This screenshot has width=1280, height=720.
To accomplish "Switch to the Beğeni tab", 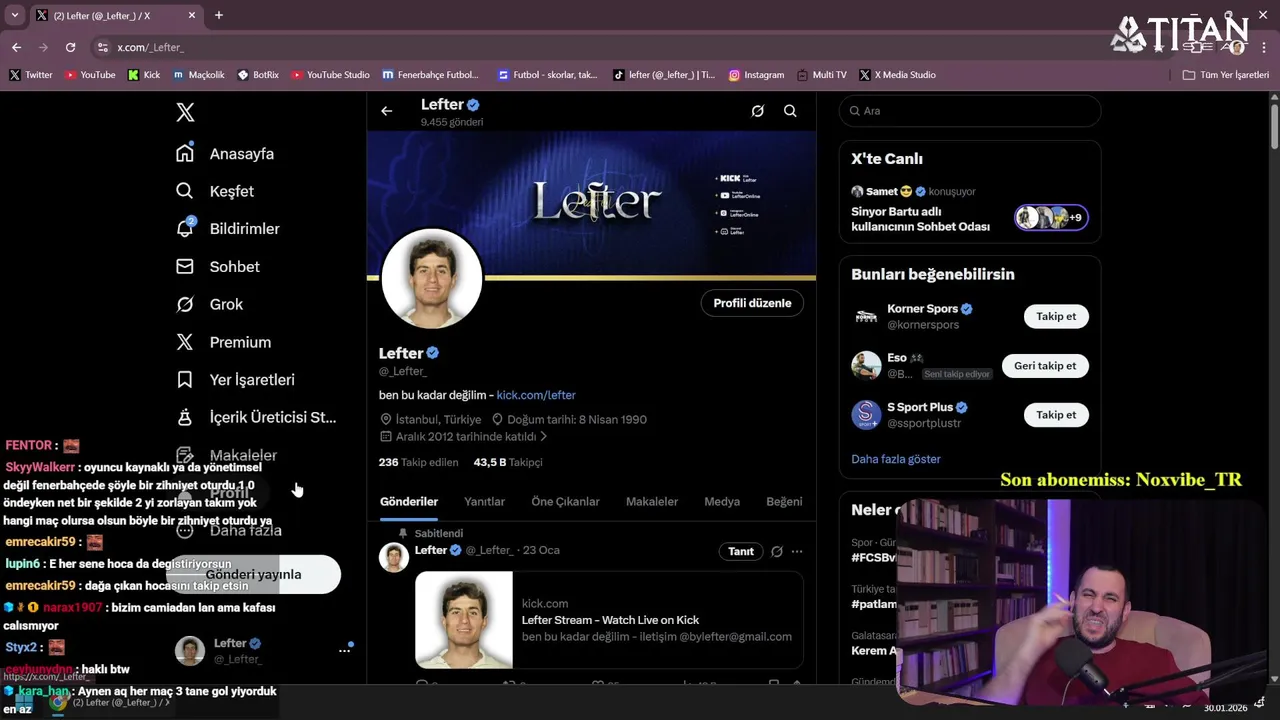I will point(784,502).
